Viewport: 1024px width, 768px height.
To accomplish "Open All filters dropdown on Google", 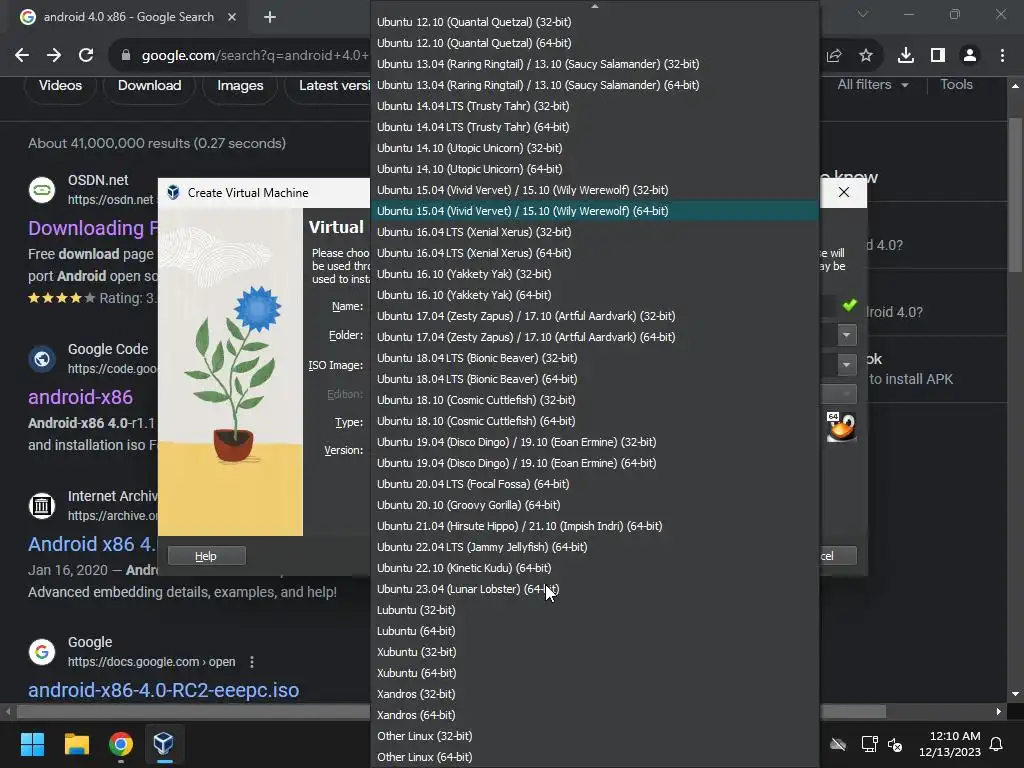I will click(872, 85).
